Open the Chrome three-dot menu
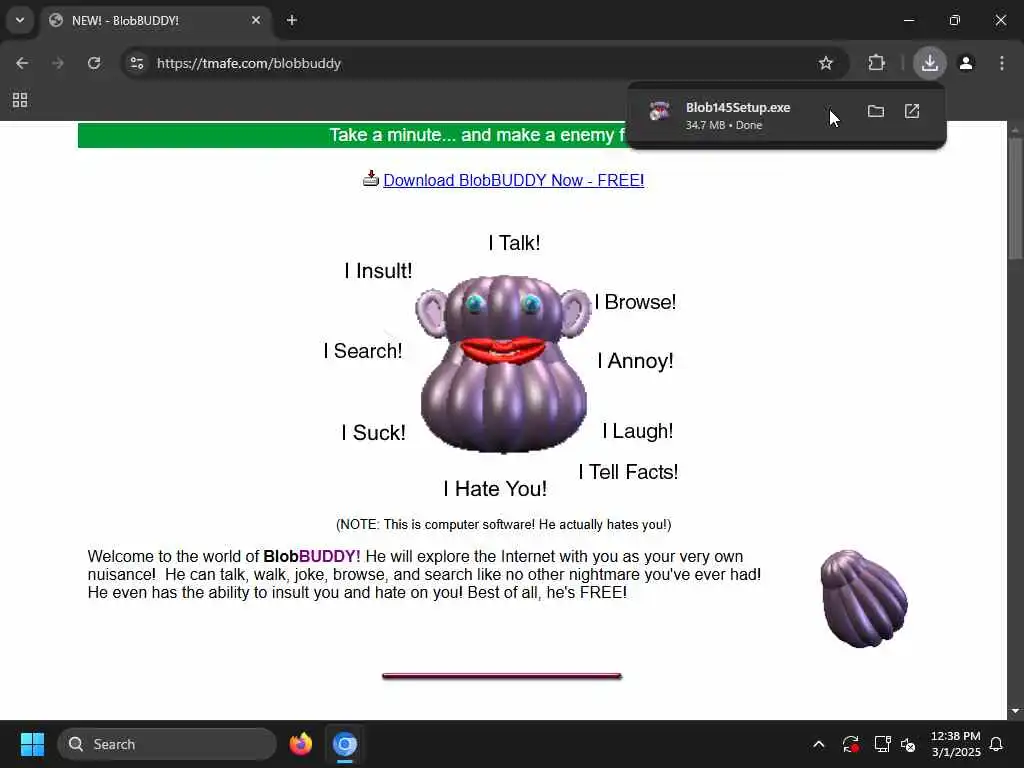 (x=1002, y=63)
